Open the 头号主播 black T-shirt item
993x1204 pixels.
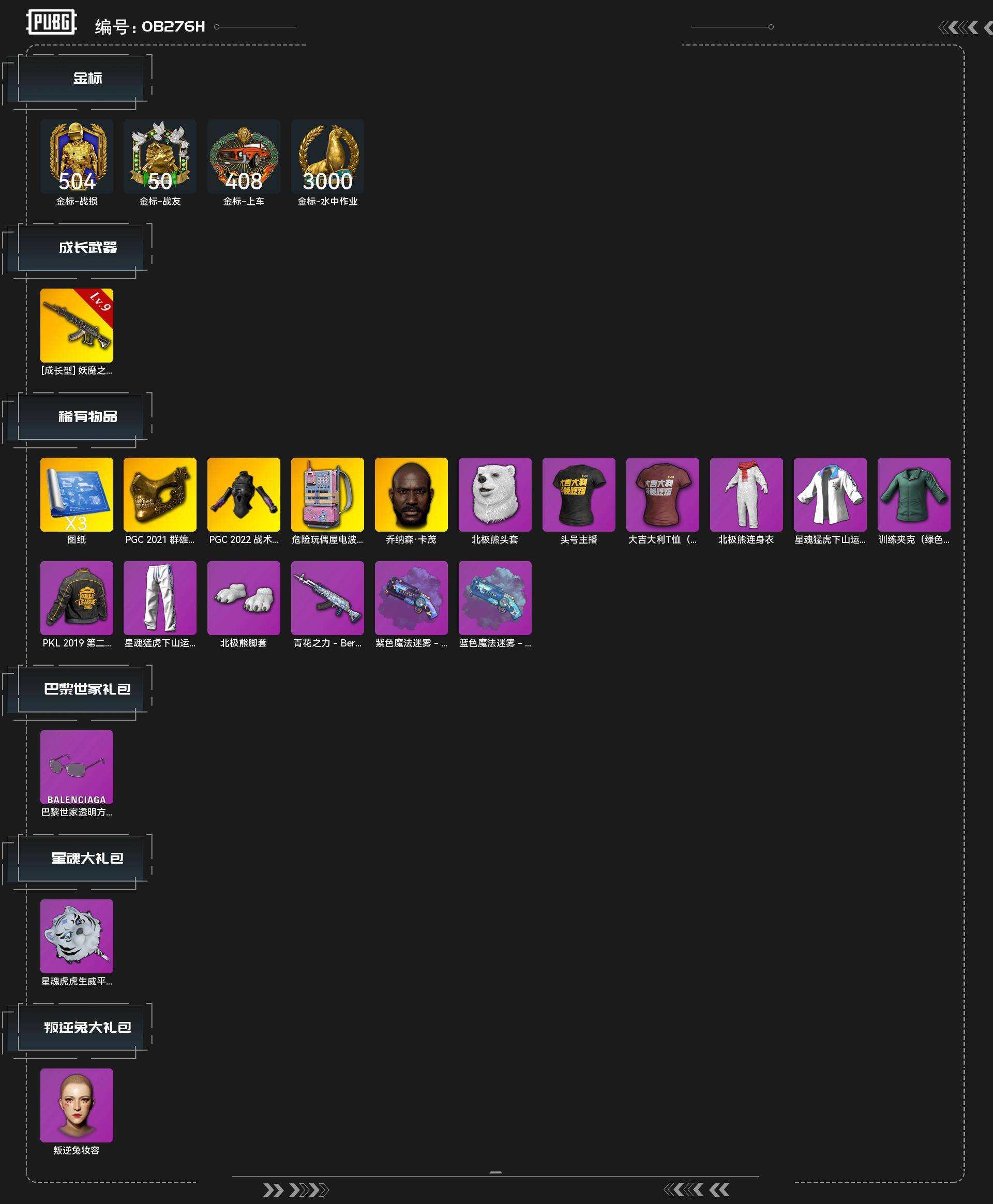coord(579,495)
